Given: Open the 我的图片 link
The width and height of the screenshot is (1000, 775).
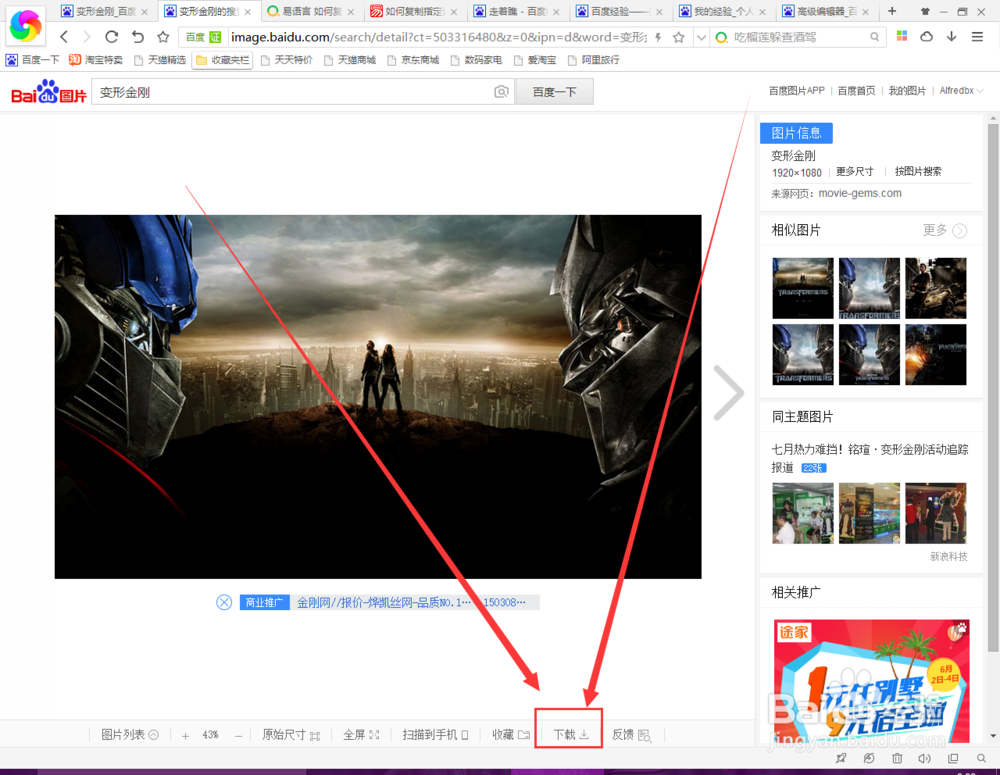Looking at the screenshot, I should pos(907,91).
